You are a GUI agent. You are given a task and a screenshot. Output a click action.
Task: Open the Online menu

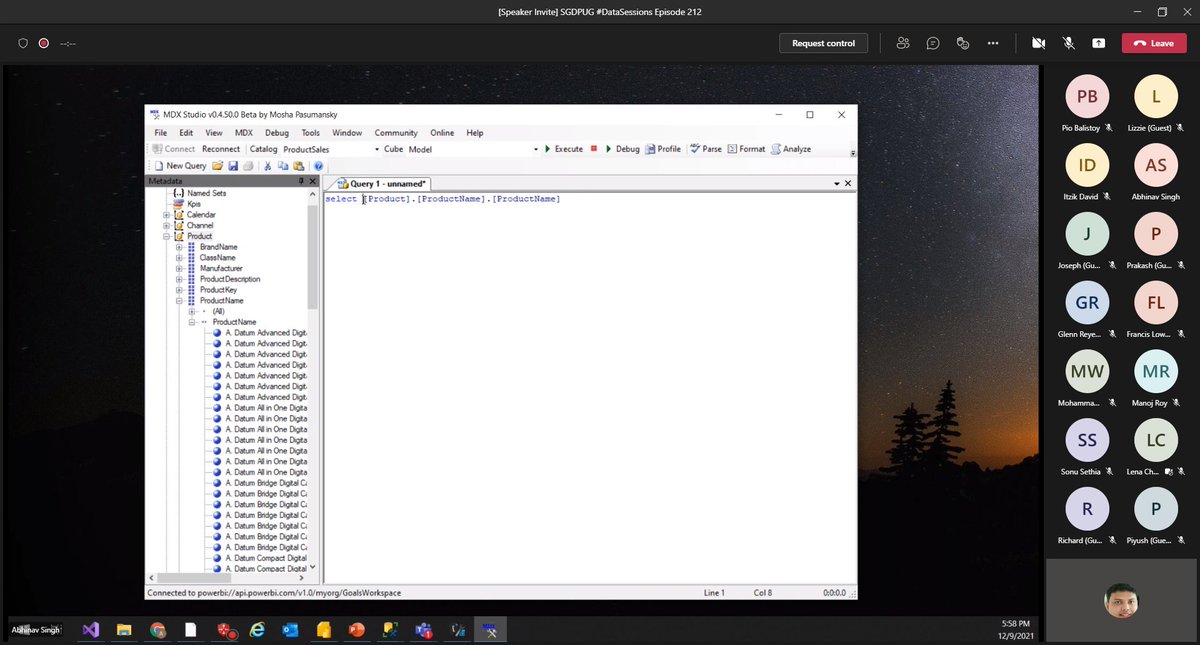[x=442, y=132]
